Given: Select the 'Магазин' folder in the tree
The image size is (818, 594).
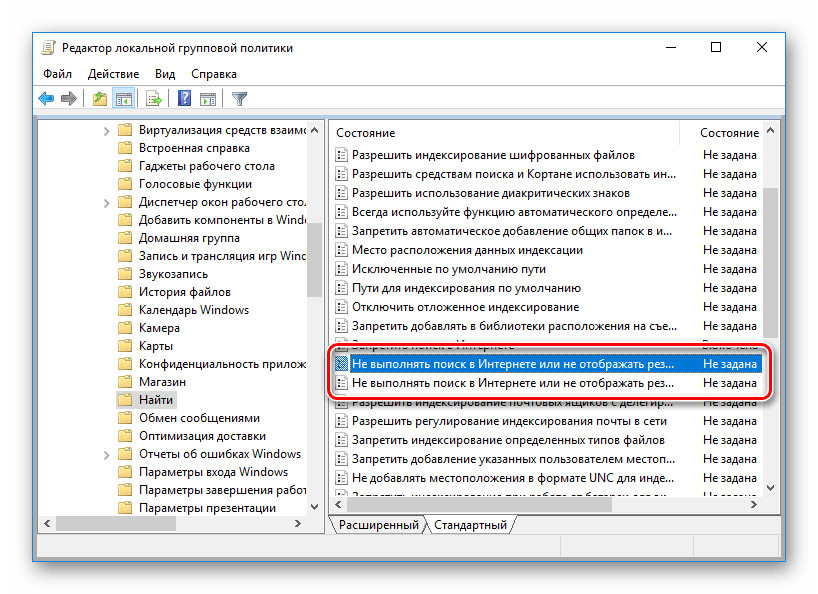Looking at the screenshot, I should [162, 382].
